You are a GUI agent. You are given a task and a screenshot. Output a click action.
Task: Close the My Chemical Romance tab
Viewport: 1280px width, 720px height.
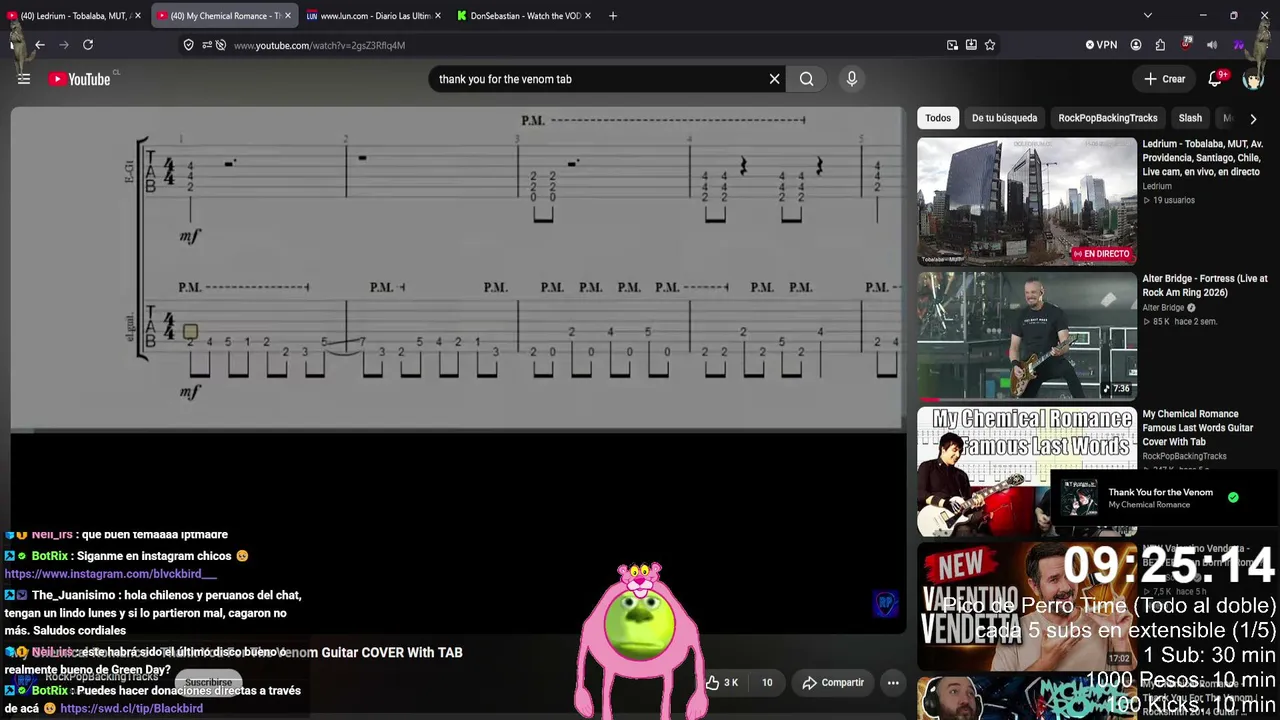[x=288, y=16]
